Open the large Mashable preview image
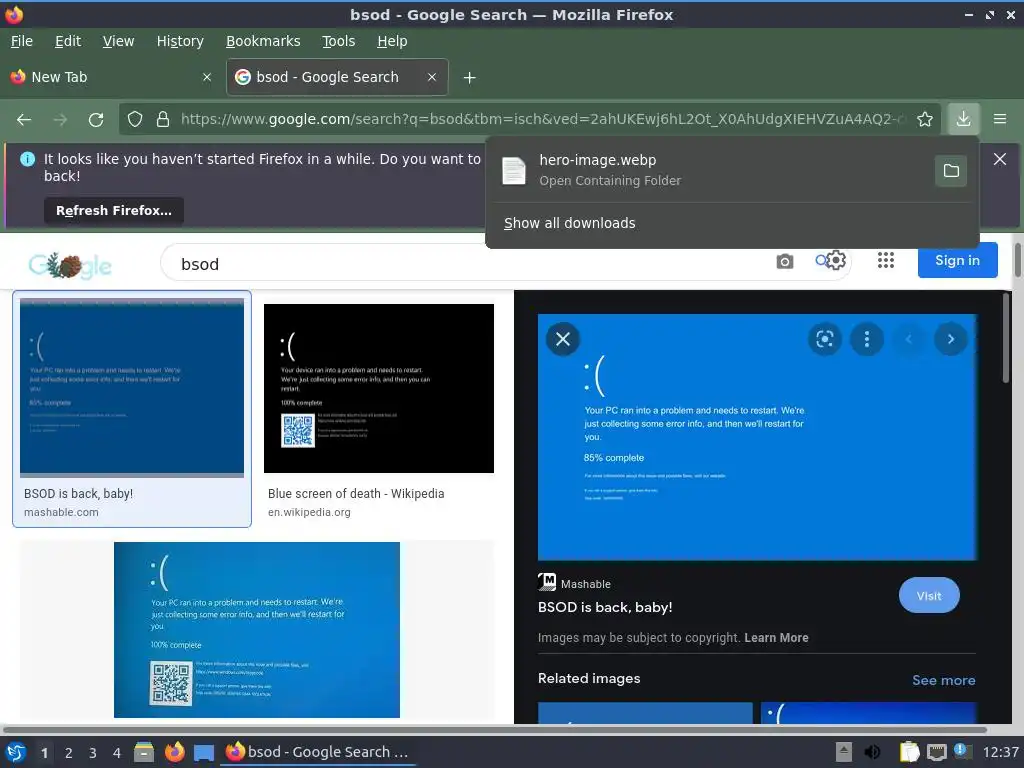The image size is (1024, 768). [757, 437]
